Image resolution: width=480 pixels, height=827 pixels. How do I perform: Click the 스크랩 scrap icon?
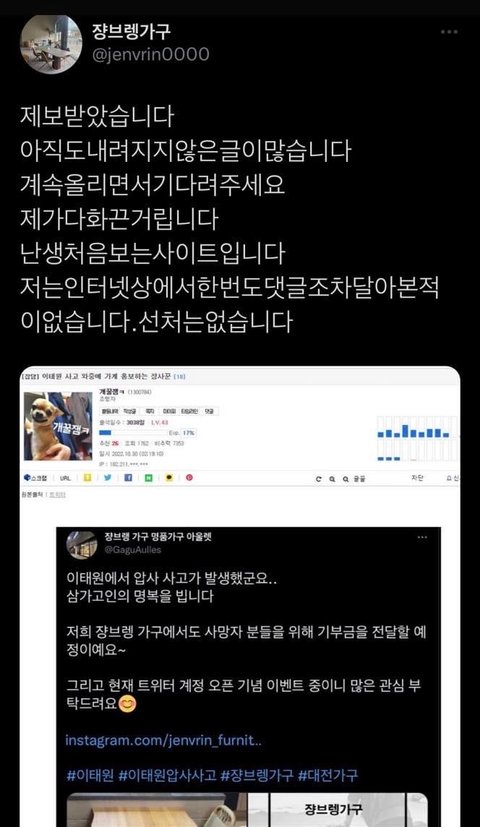35,478
